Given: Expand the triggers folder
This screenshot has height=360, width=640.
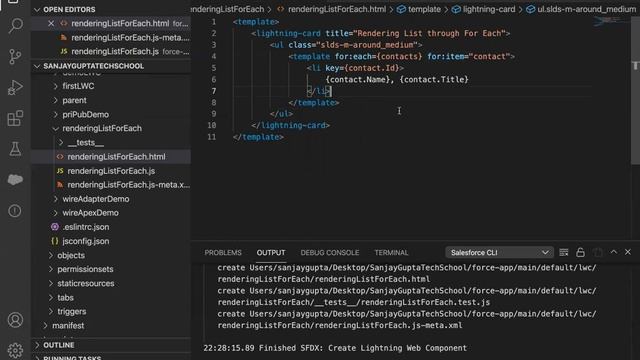Looking at the screenshot, I should [x=51, y=311].
